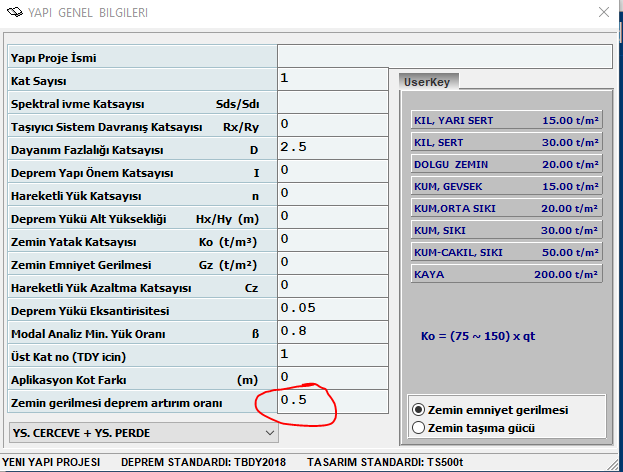
Task: Select KAYA 200.00 t/m² preset
Action: tap(505, 274)
